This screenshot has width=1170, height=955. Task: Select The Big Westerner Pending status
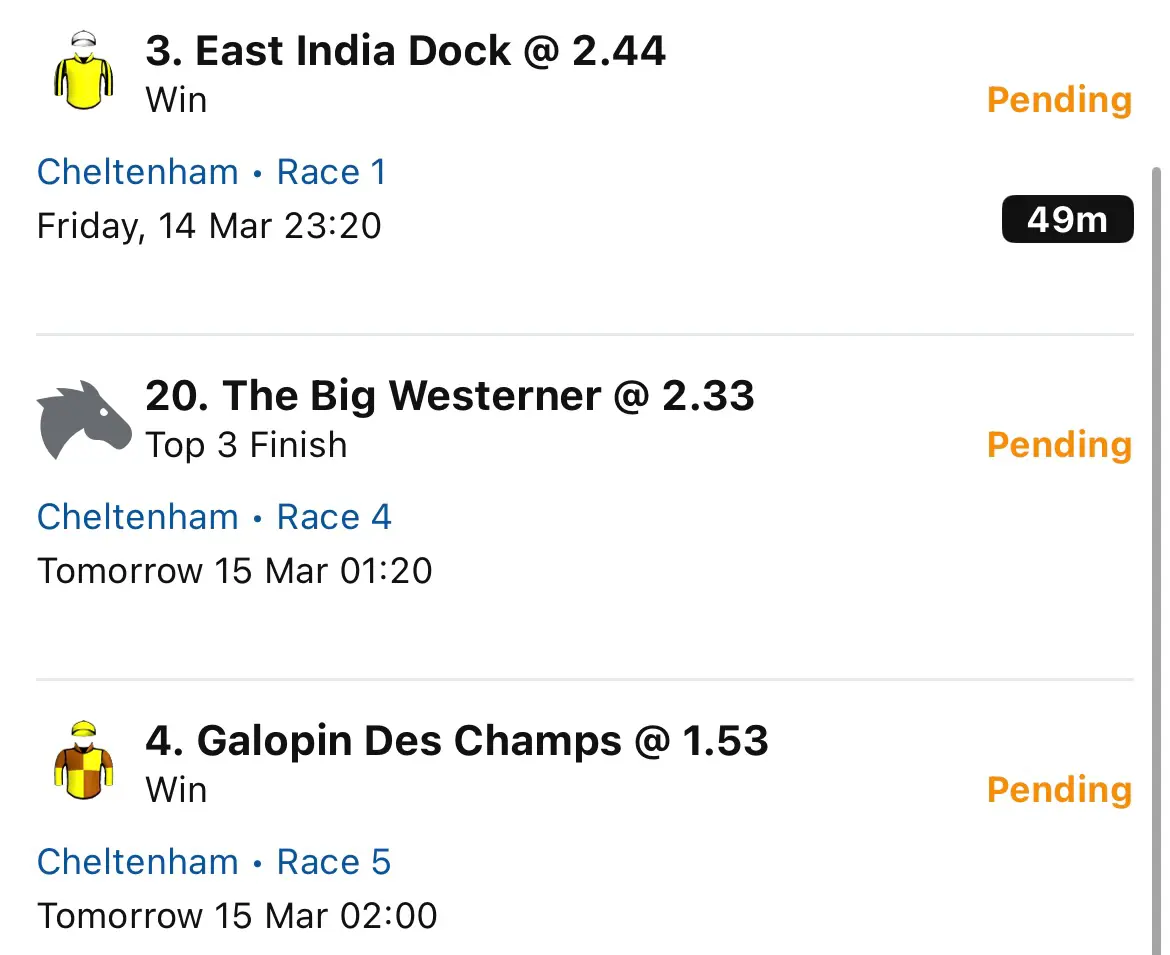coord(1060,445)
